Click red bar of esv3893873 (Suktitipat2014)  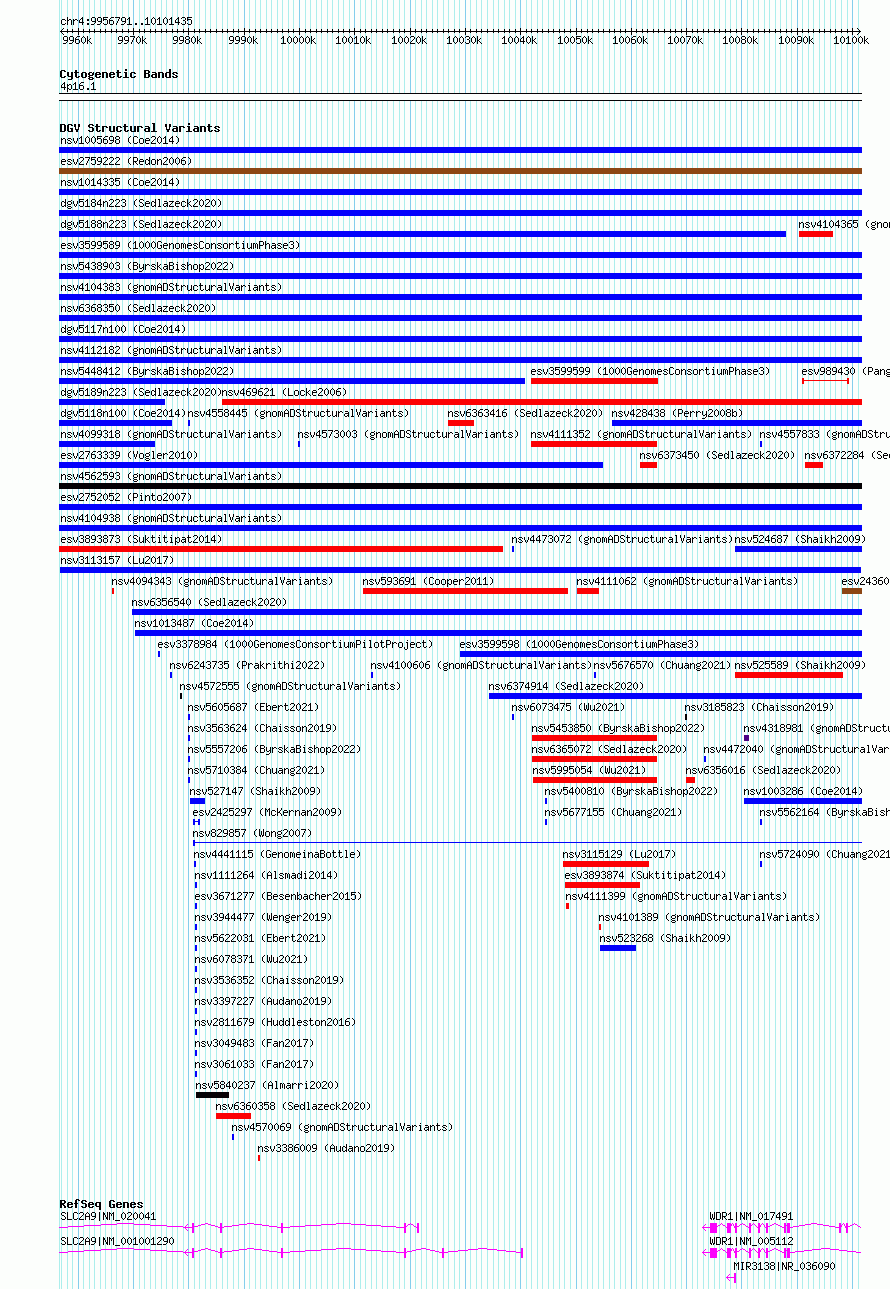pos(281,549)
